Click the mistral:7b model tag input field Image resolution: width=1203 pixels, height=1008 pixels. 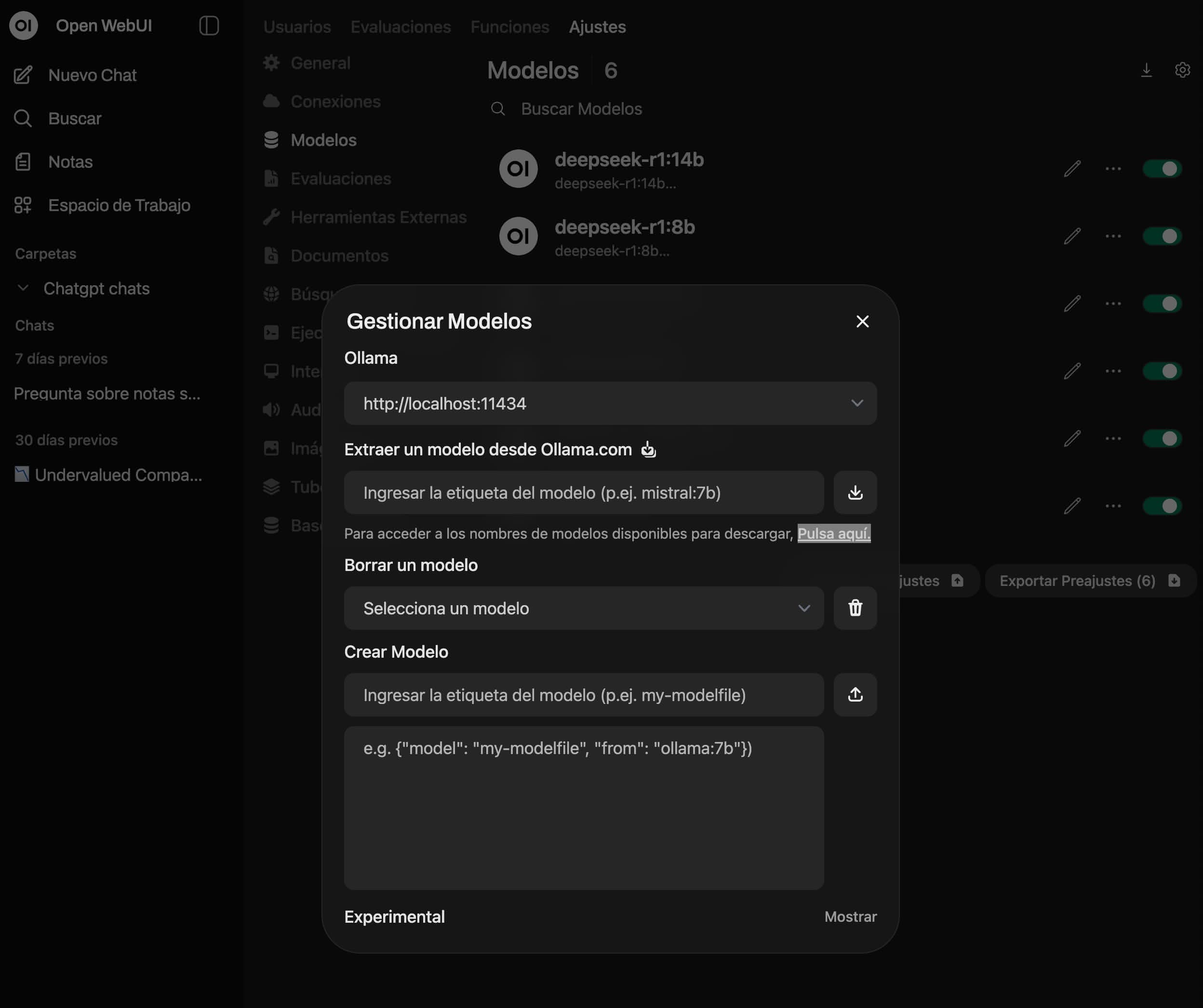click(583, 492)
